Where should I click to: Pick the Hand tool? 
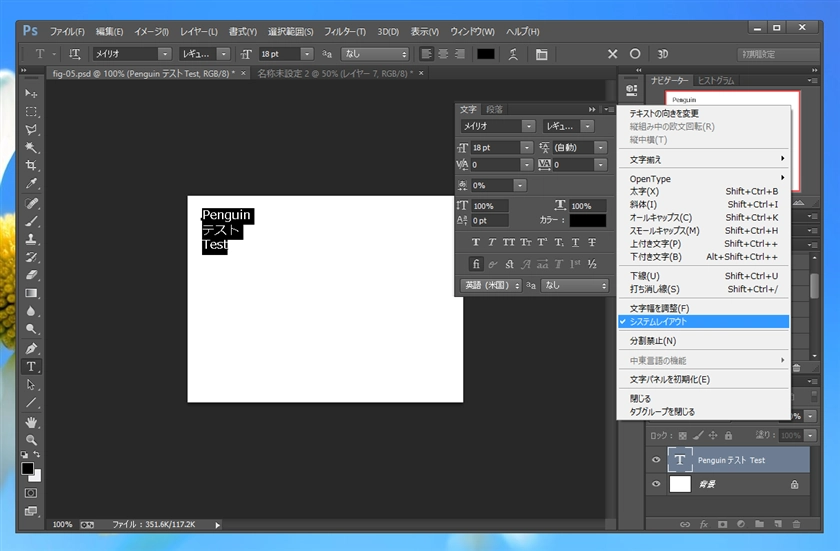[x=31, y=421]
